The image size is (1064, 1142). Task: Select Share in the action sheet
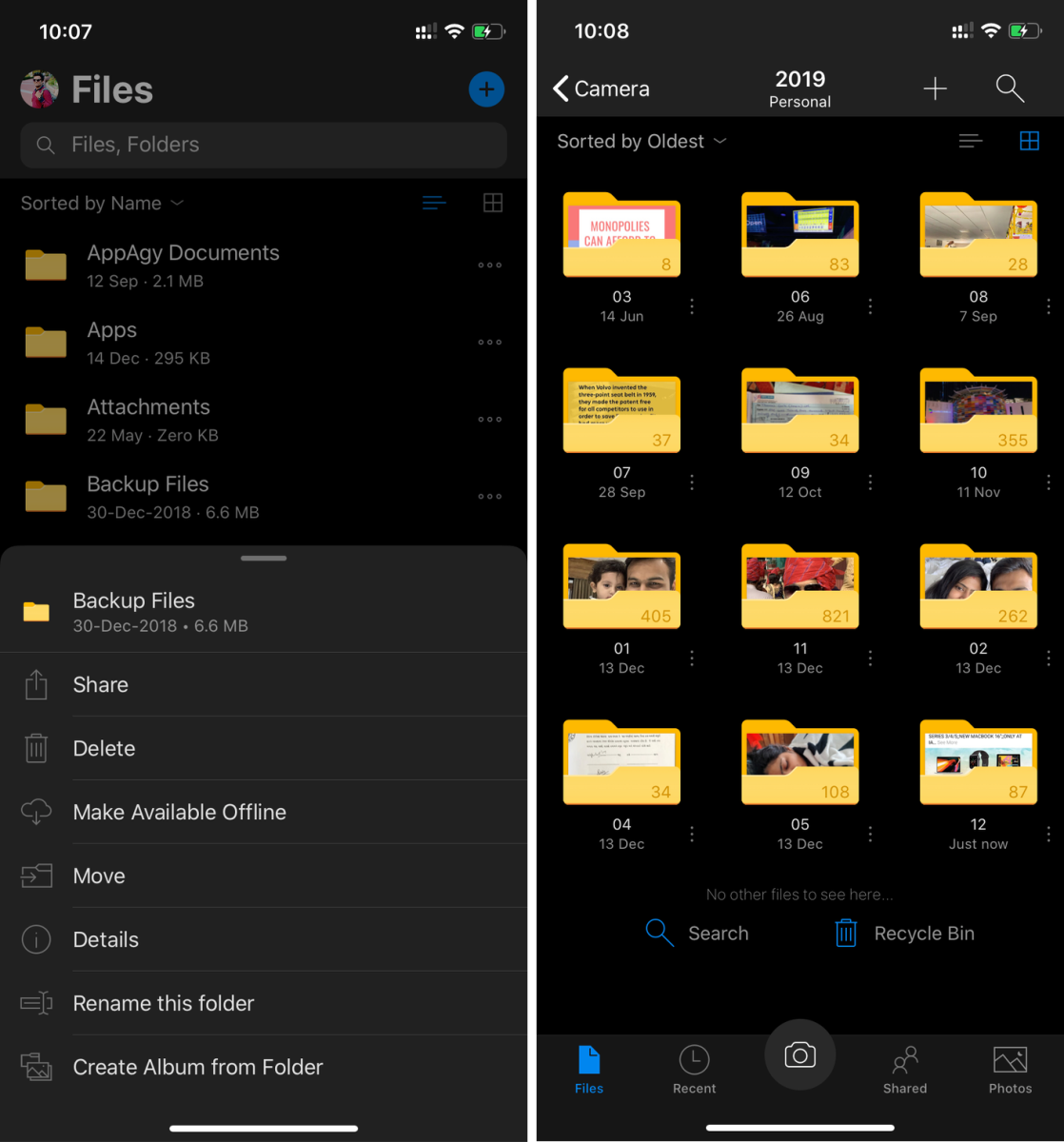(x=264, y=684)
